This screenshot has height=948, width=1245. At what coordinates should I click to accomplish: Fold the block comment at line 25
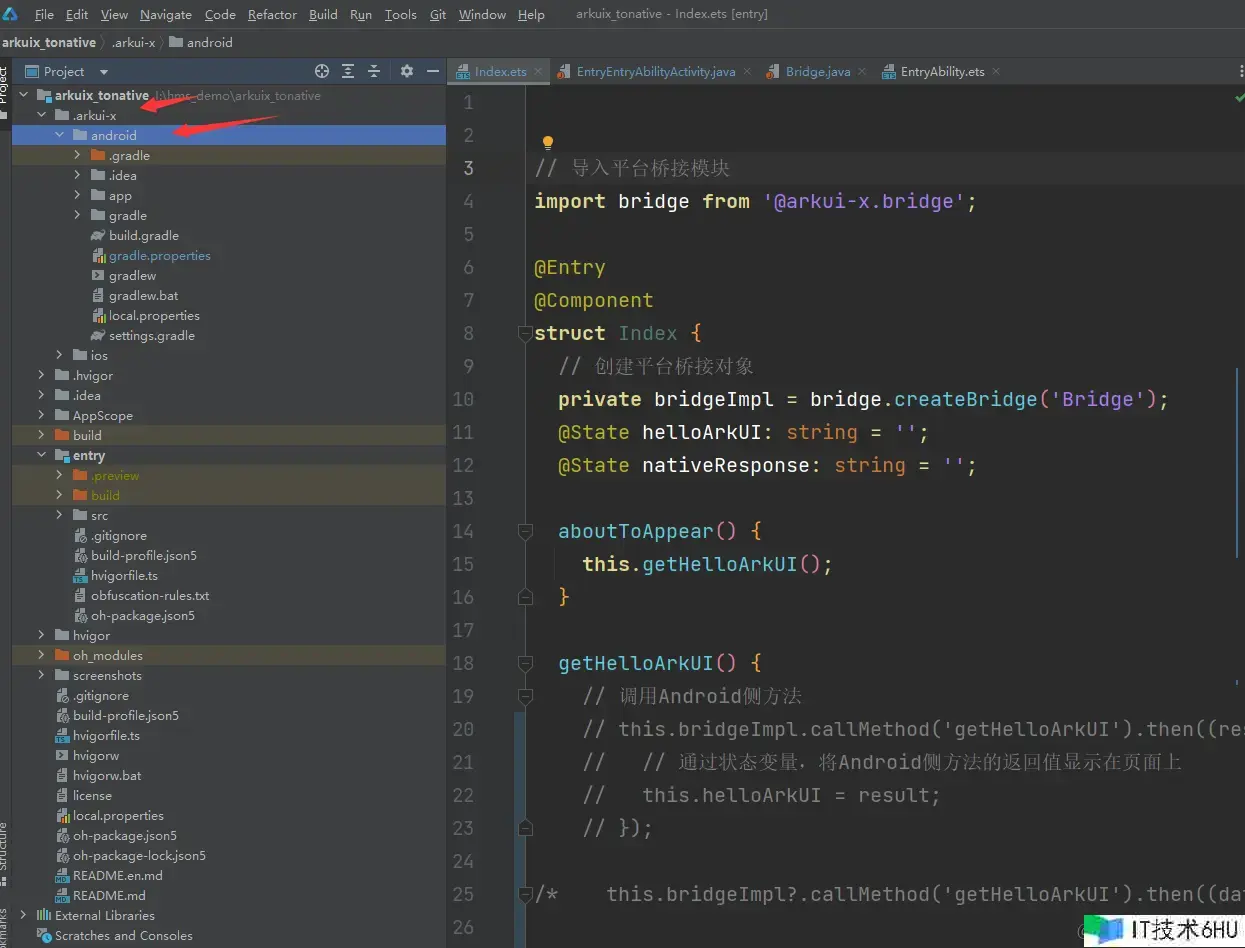525,894
